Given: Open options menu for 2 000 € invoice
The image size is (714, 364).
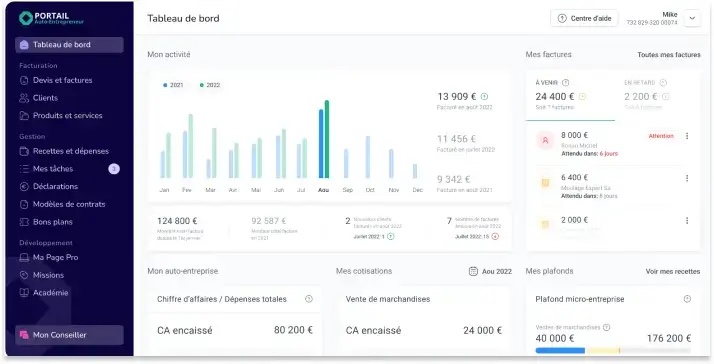Looking at the screenshot, I should pyautogui.click(x=687, y=220).
